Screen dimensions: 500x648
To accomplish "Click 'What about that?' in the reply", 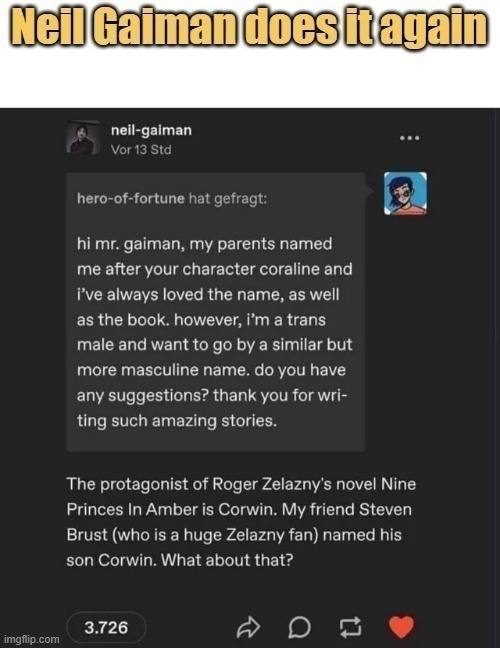I will (227, 560).
